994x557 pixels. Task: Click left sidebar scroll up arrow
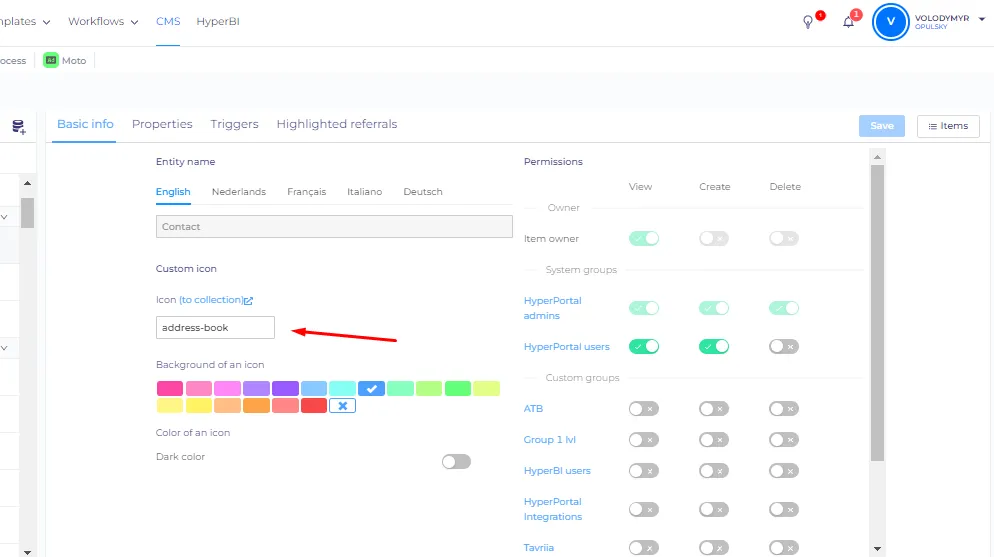[27, 183]
